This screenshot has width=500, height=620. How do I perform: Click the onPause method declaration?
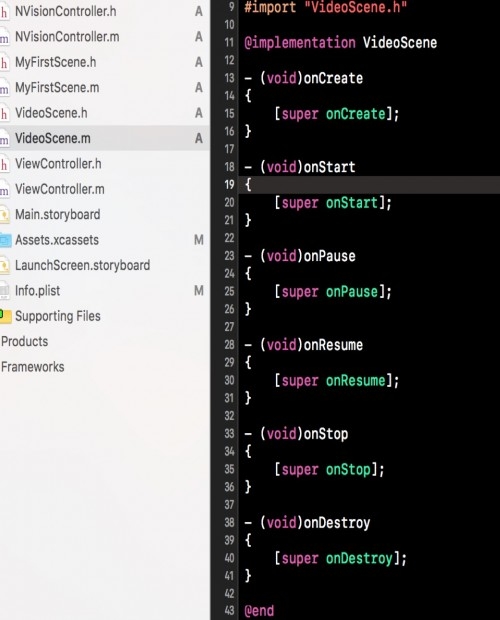click(x=300, y=256)
